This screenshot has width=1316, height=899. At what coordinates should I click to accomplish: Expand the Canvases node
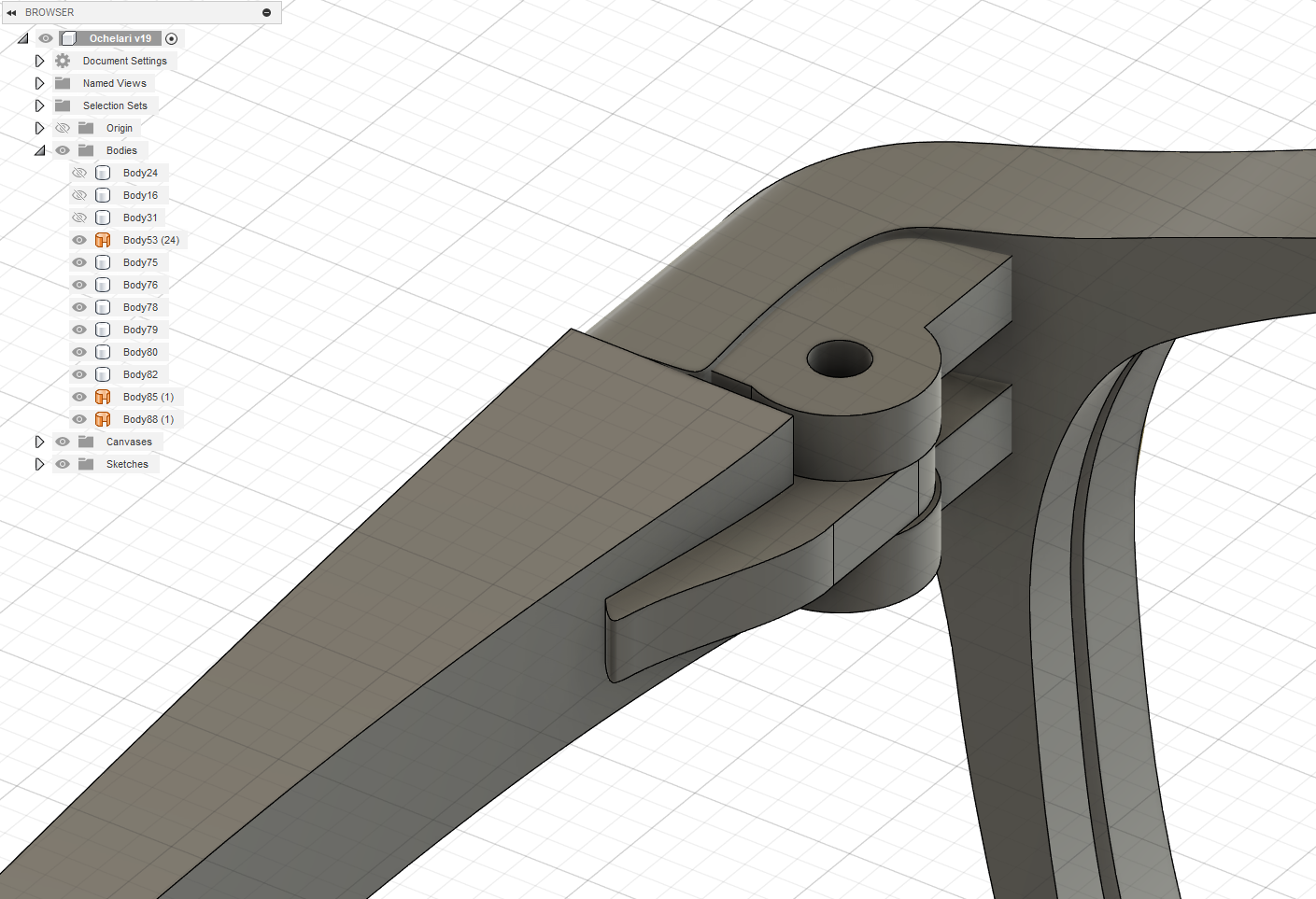click(39, 442)
